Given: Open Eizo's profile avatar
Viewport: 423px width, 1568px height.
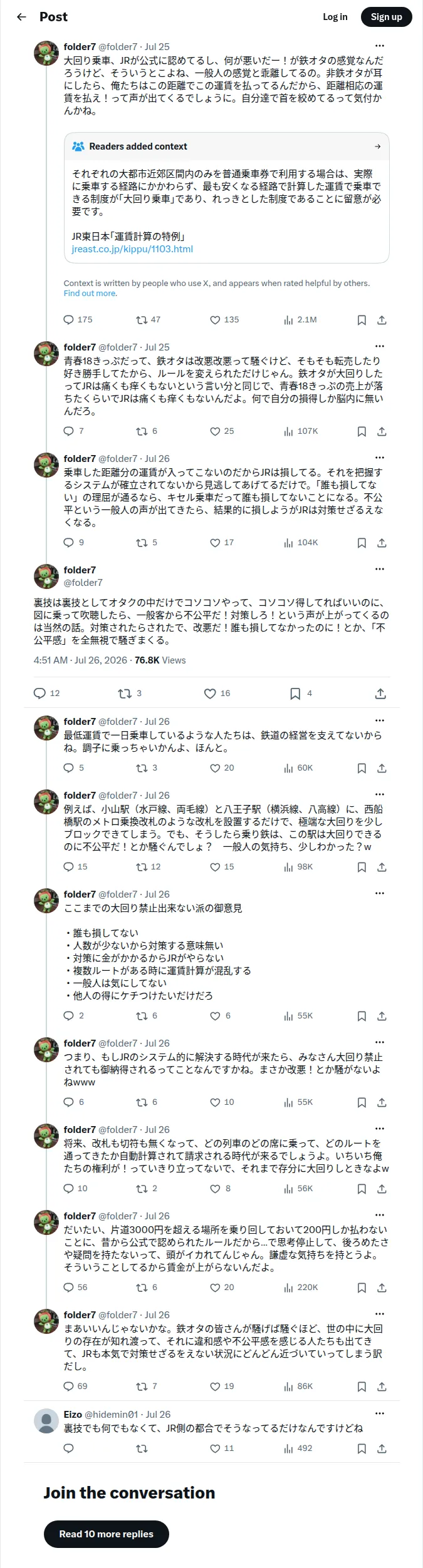Looking at the screenshot, I should 46,1421.
